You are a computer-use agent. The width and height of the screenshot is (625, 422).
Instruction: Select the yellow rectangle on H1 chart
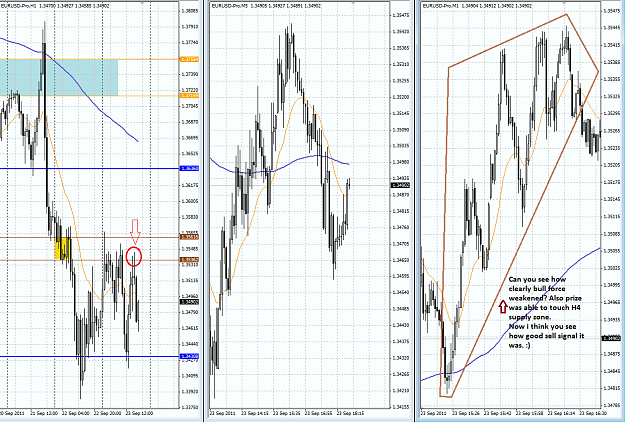tap(63, 248)
